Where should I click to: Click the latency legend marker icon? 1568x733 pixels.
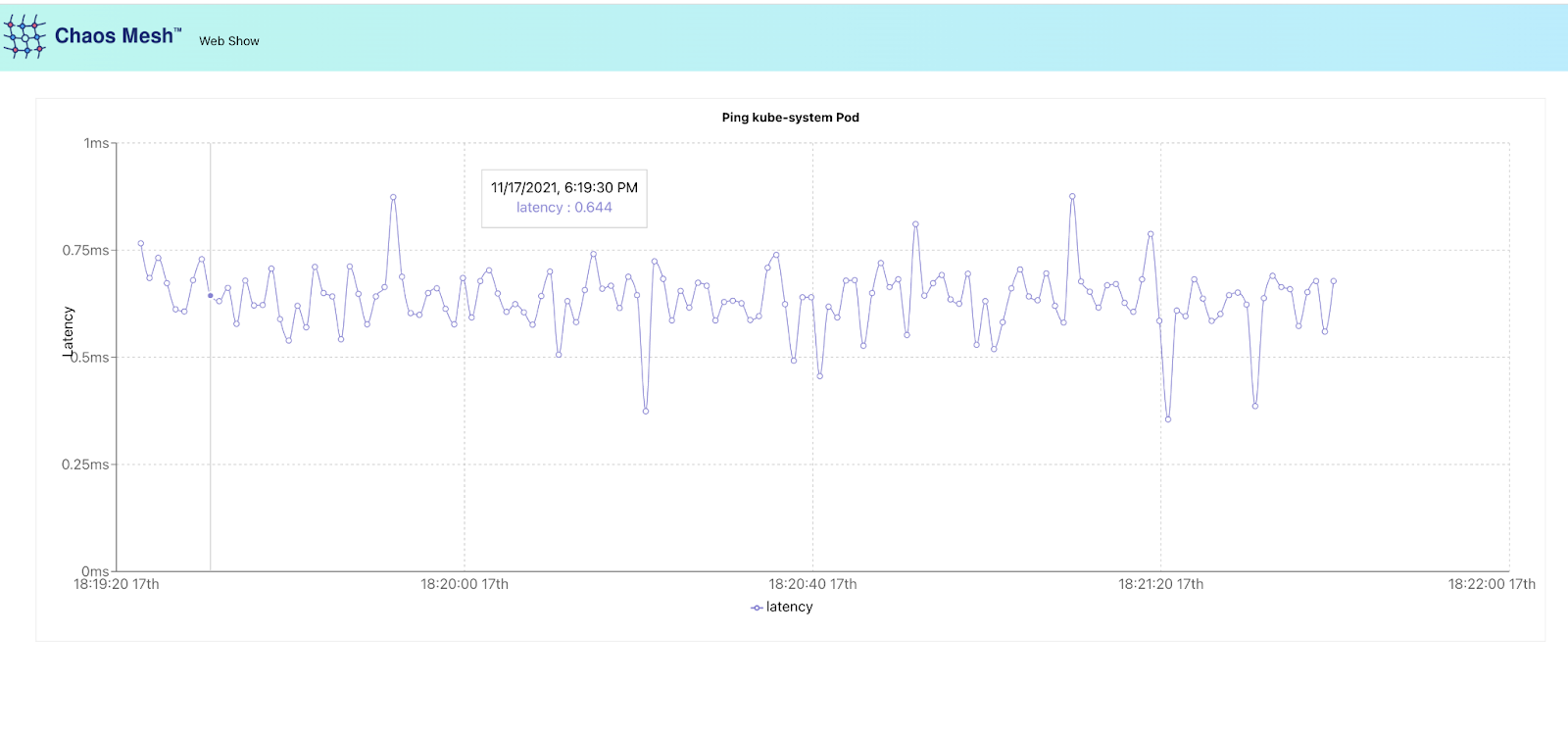click(757, 608)
